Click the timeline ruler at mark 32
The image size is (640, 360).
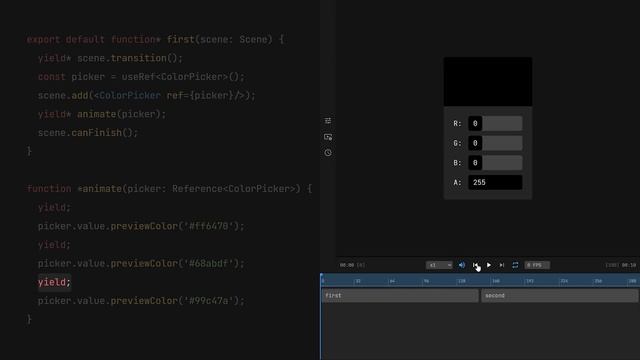[358, 281]
